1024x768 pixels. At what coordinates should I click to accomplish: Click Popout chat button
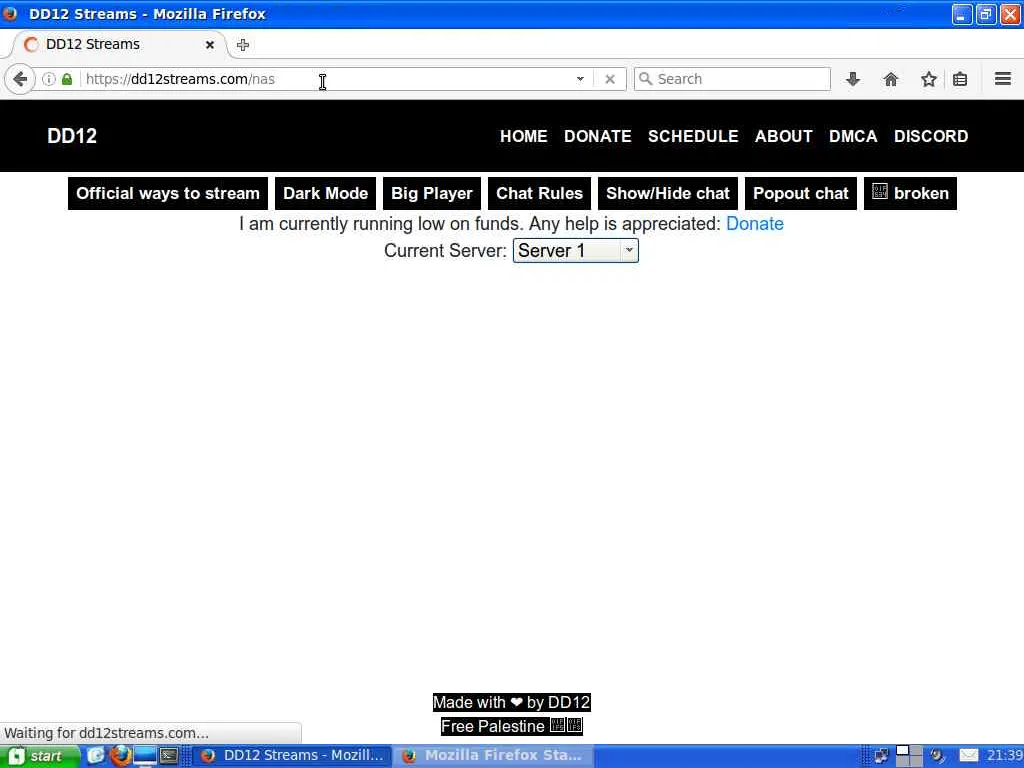click(801, 193)
